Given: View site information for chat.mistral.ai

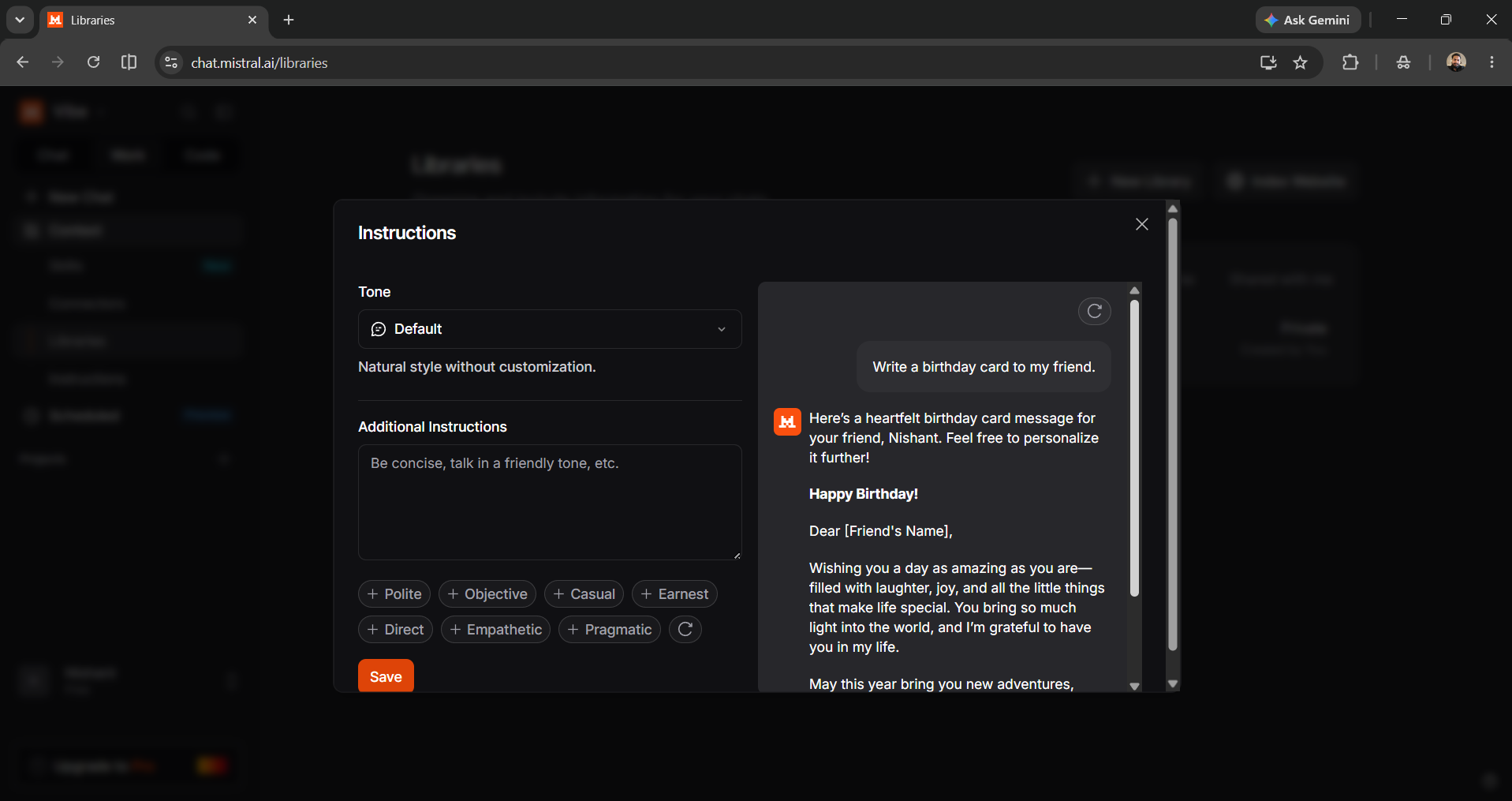Looking at the screenshot, I should (171, 62).
